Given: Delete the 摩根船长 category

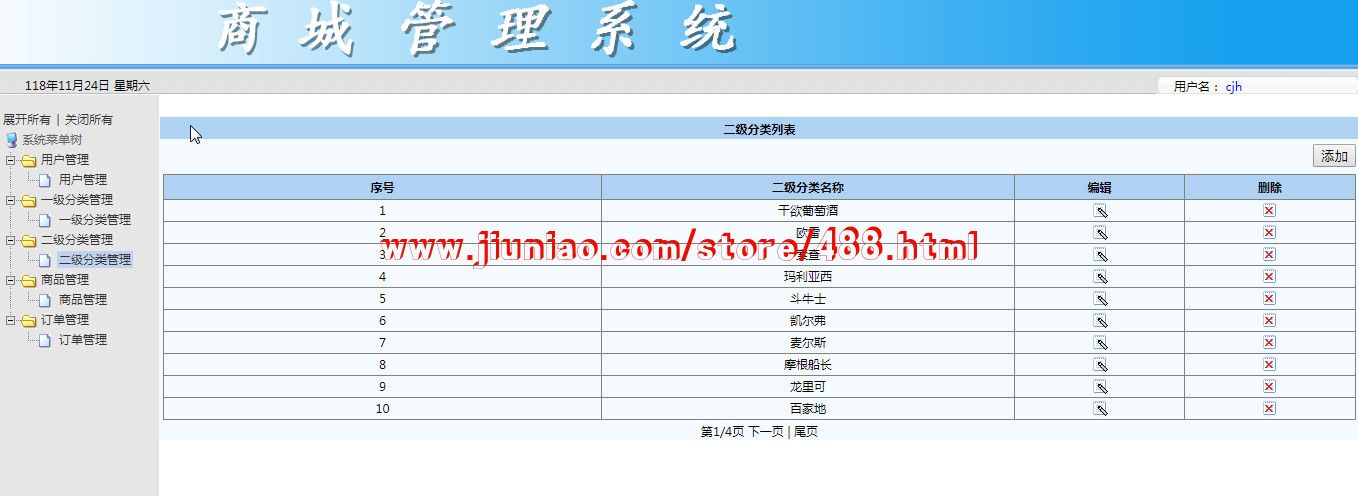Looking at the screenshot, I should coord(1269,364).
